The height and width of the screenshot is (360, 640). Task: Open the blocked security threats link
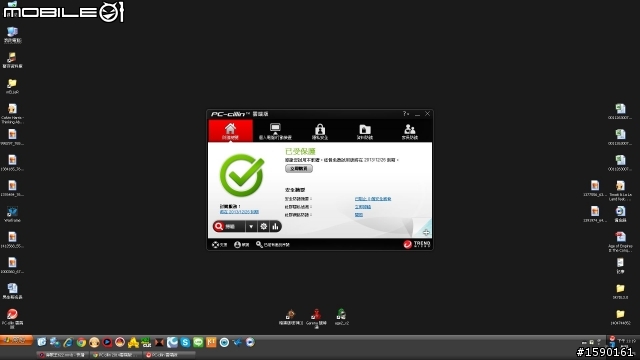(373, 199)
